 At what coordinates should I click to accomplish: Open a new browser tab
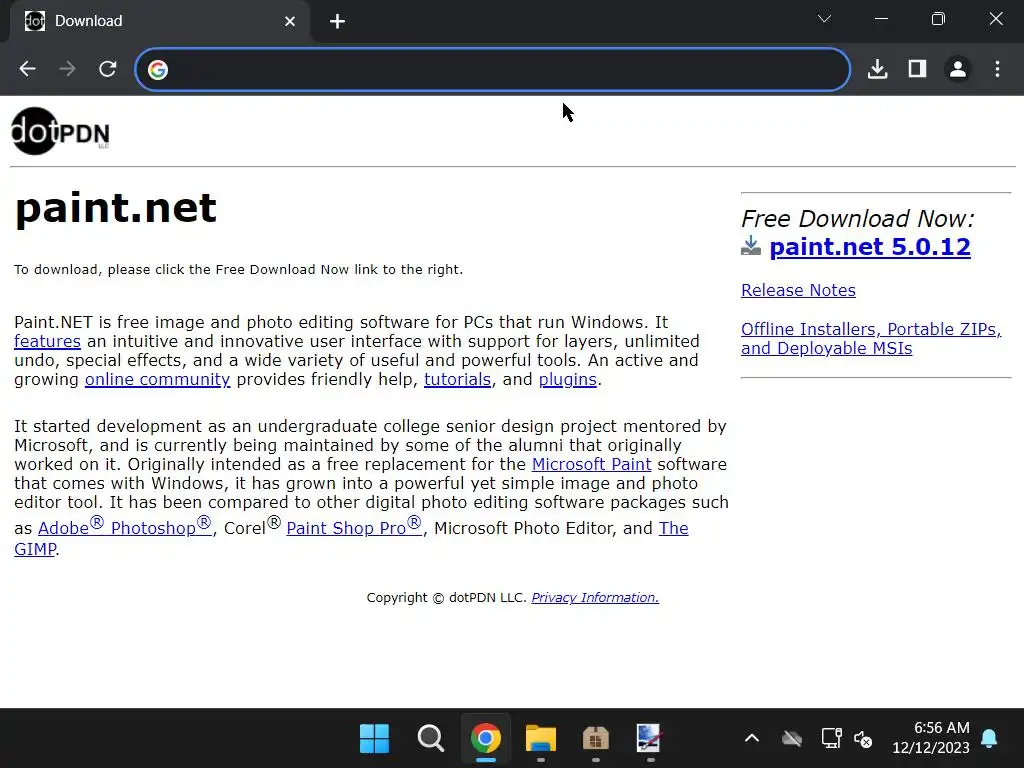click(337, 22)
